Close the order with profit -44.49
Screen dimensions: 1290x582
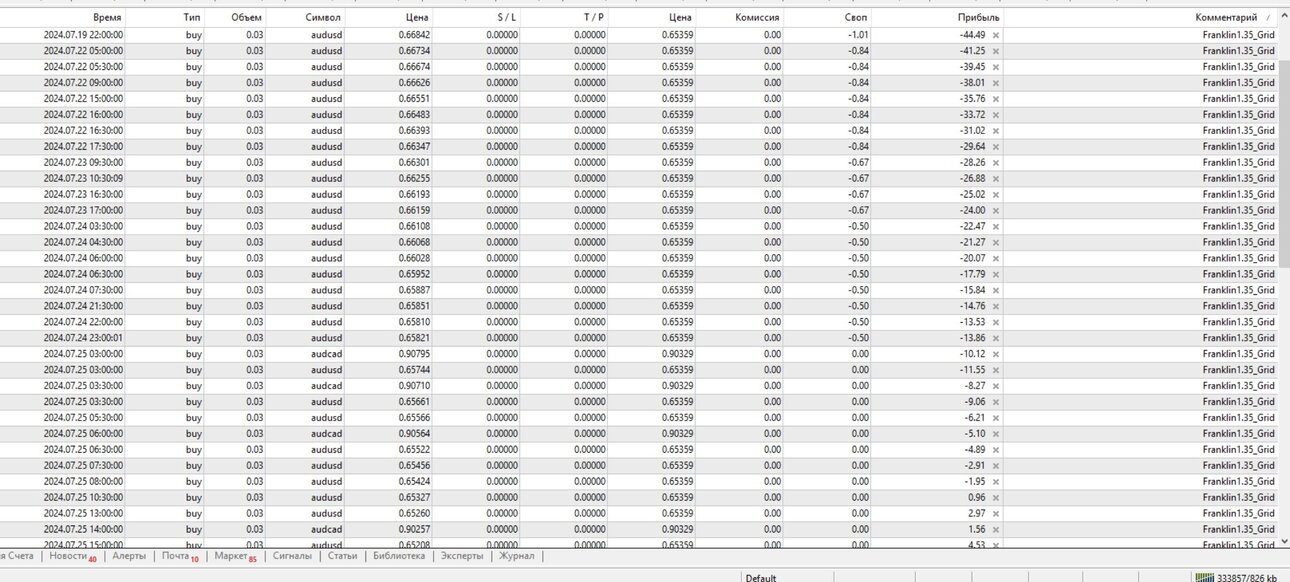[995, 35]
